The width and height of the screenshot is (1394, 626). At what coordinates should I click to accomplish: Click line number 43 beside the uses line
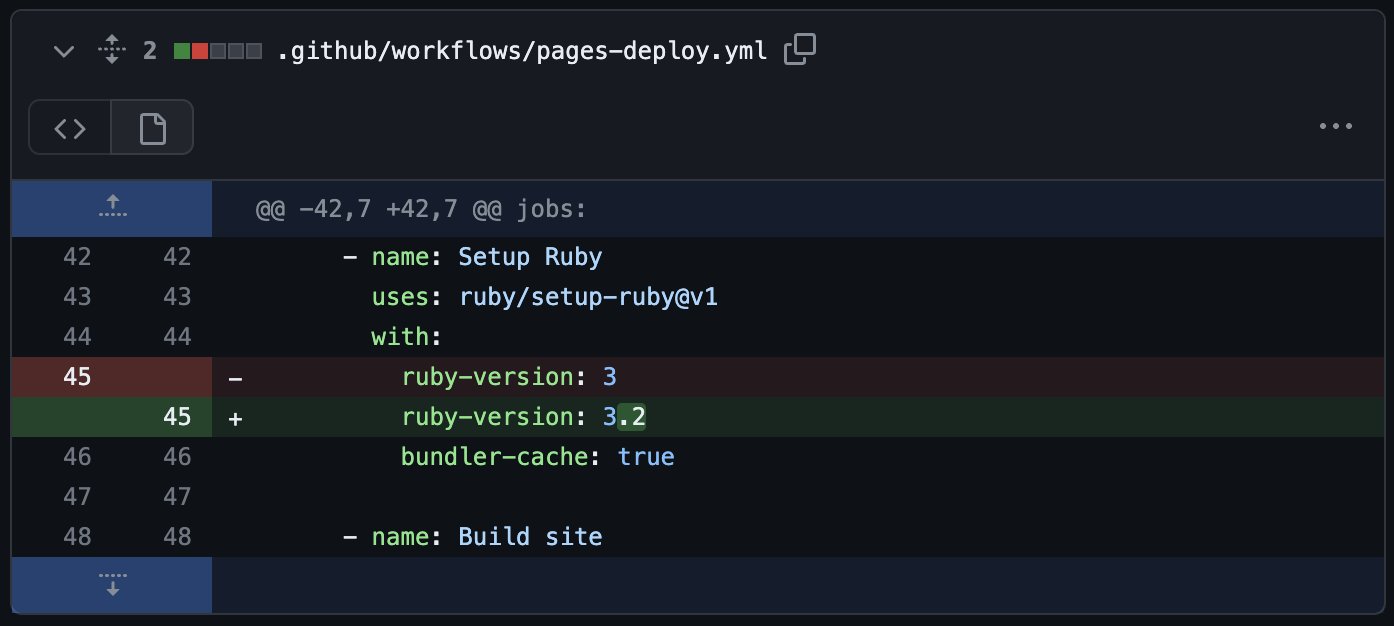click(77, 296)
